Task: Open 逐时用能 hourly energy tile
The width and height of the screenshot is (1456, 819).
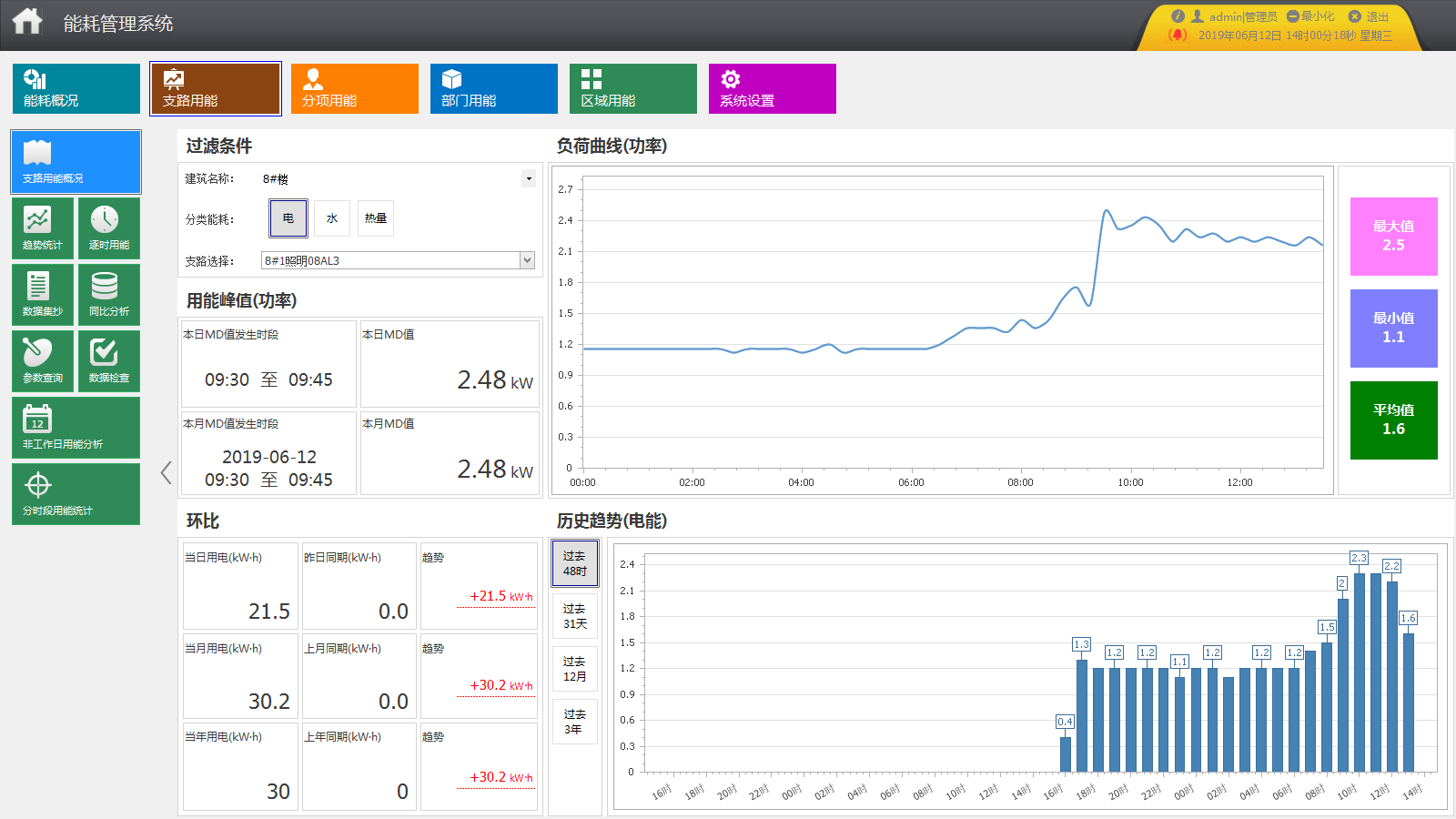Action: pyautogui.click(x=109, y=227)
